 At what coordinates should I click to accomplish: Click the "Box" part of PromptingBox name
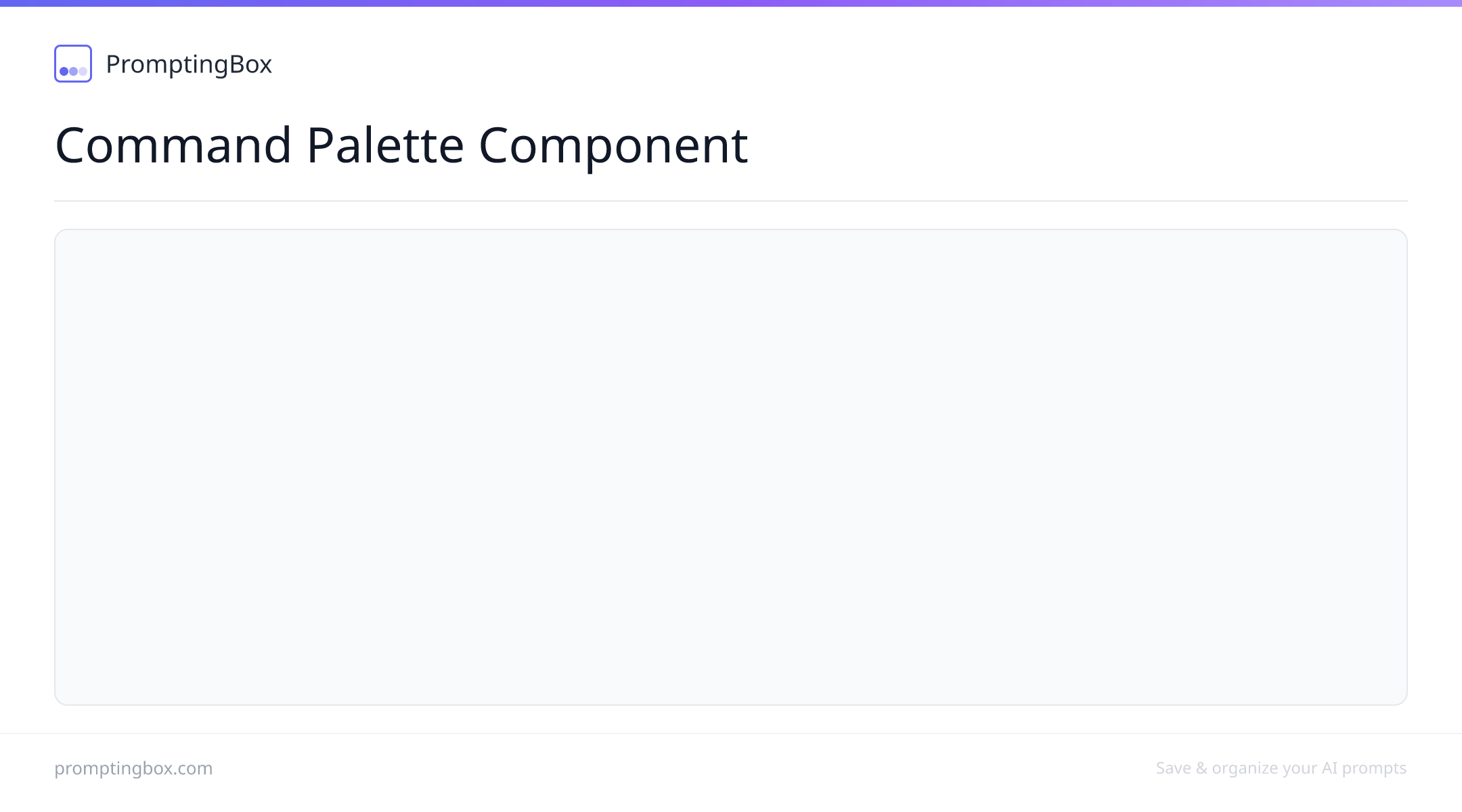pos(250,64)
